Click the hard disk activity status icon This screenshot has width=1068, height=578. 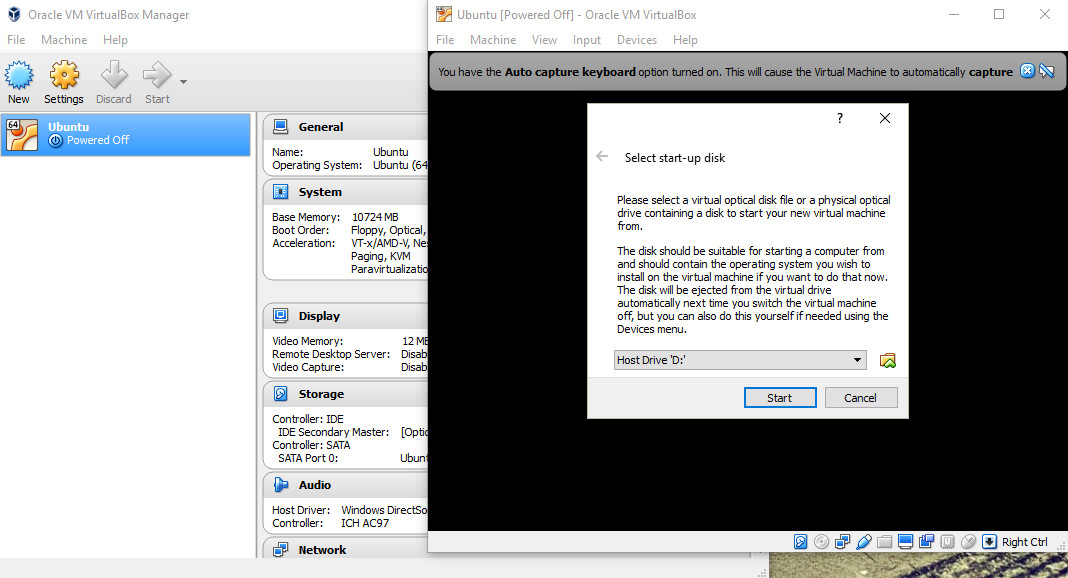tap(800, 542)
